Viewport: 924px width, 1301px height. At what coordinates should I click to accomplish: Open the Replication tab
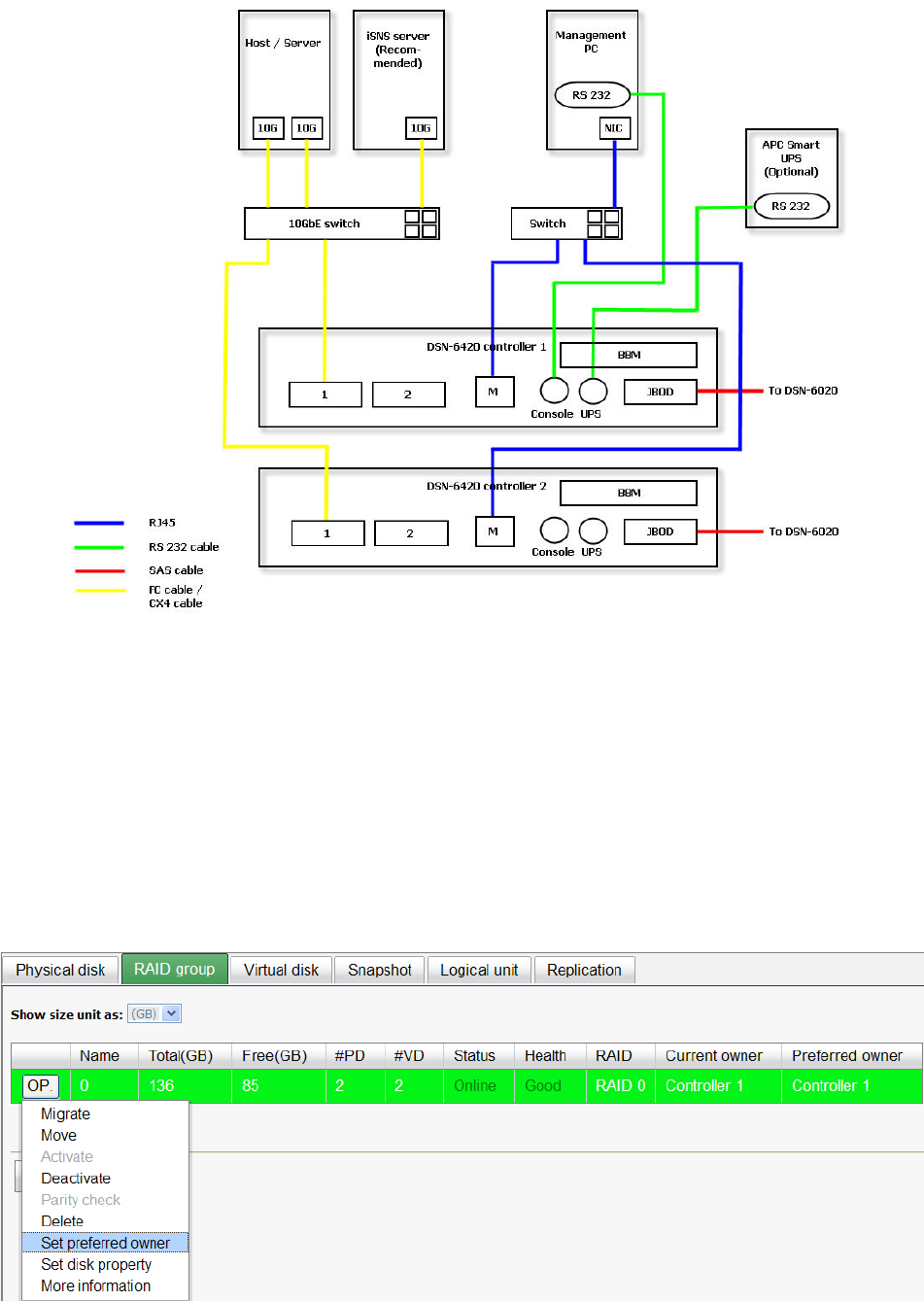pyautogui.click(x=584, y=970)
